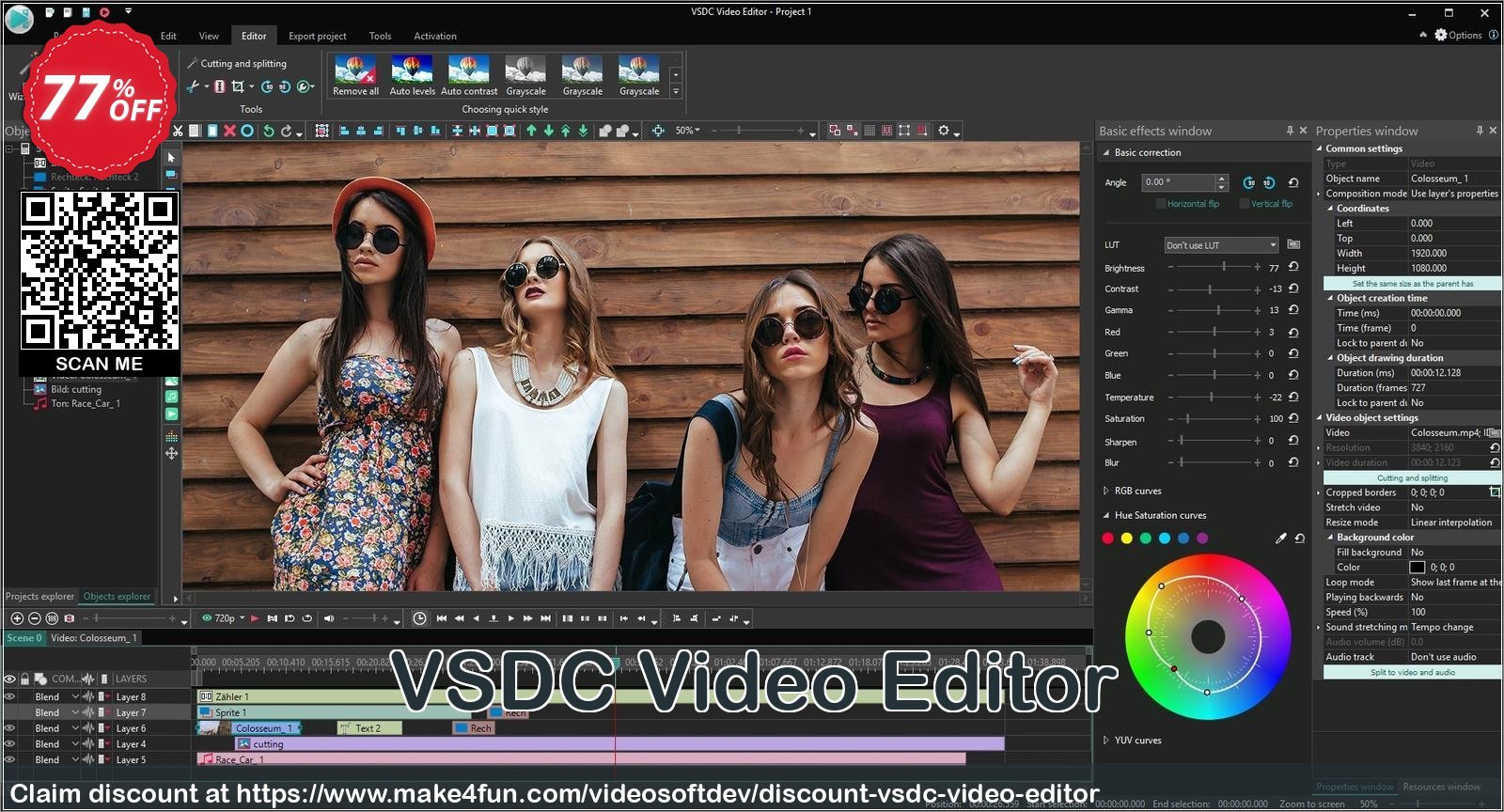This screenshot has width=1504, height=812.
Task: Click the red preview play button
Action: pos(254,618)
